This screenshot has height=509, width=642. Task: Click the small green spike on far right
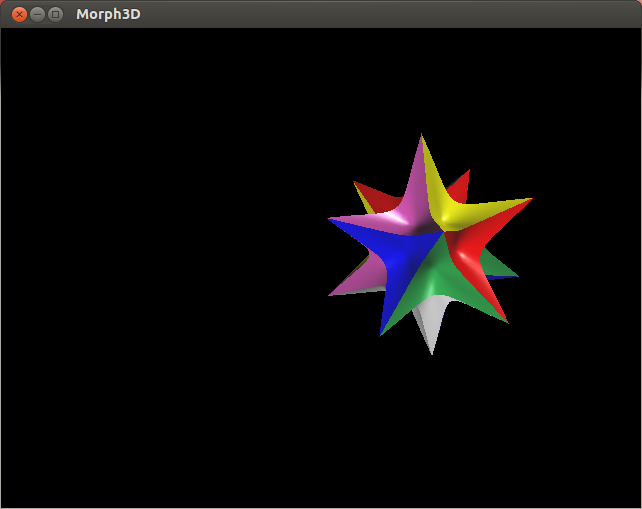pyautogui.click(x=503, y=268)
